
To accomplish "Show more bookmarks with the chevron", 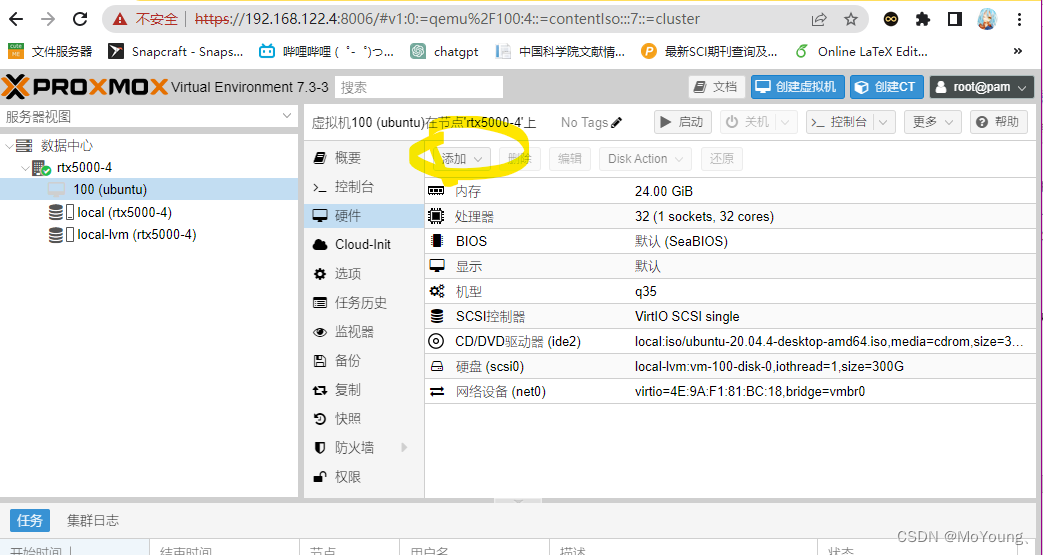I will [1018, 51].
